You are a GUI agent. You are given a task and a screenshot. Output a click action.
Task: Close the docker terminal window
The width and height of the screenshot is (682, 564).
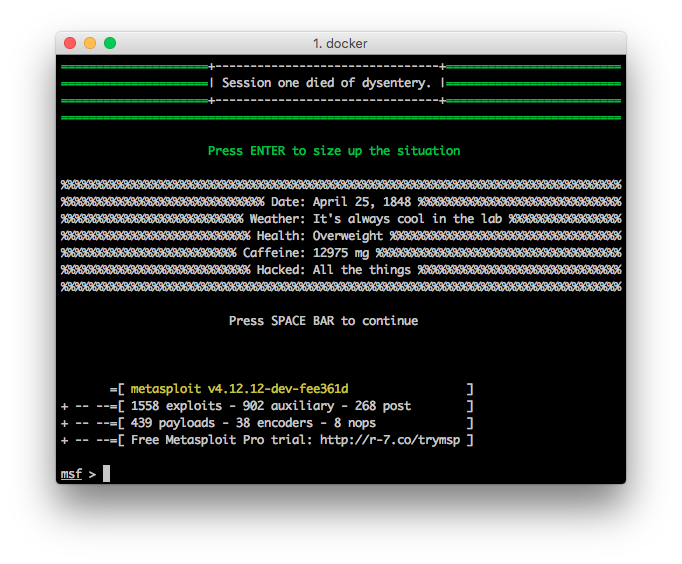[70, 43]
